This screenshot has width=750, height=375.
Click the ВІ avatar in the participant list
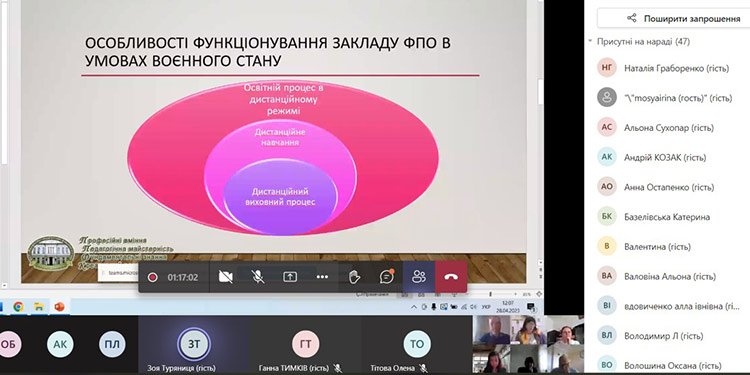pyautogui.click(x=607, y=306)
